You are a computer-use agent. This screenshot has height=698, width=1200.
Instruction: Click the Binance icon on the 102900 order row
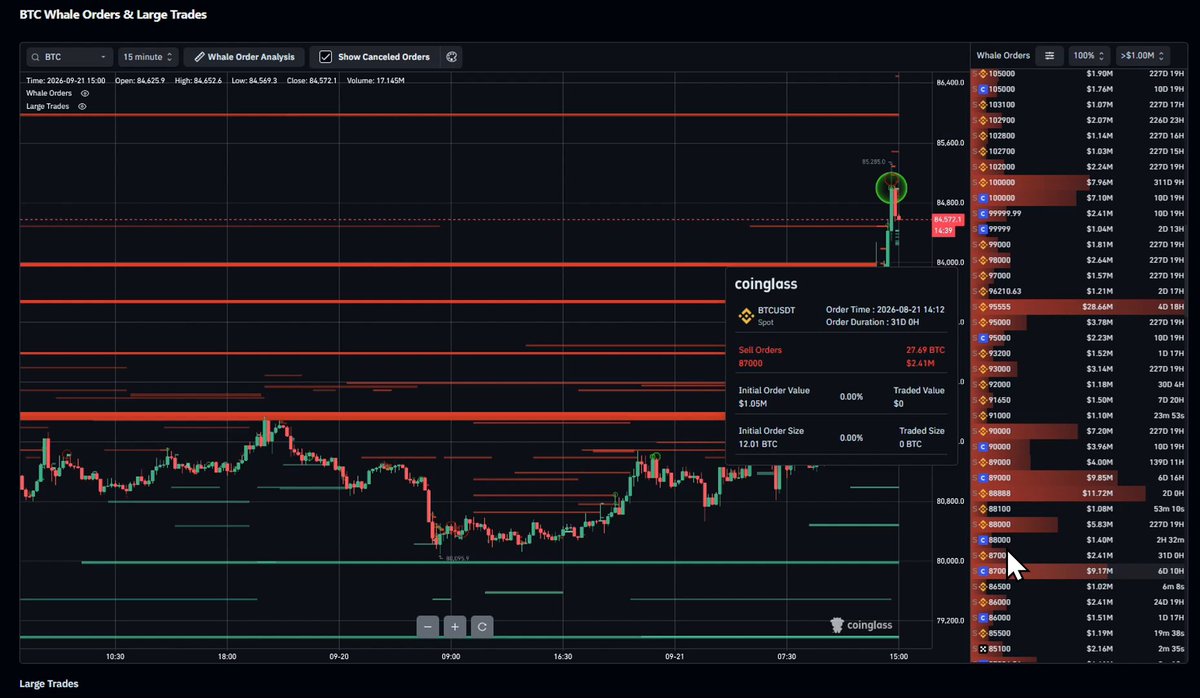click(x=982, y=120)
